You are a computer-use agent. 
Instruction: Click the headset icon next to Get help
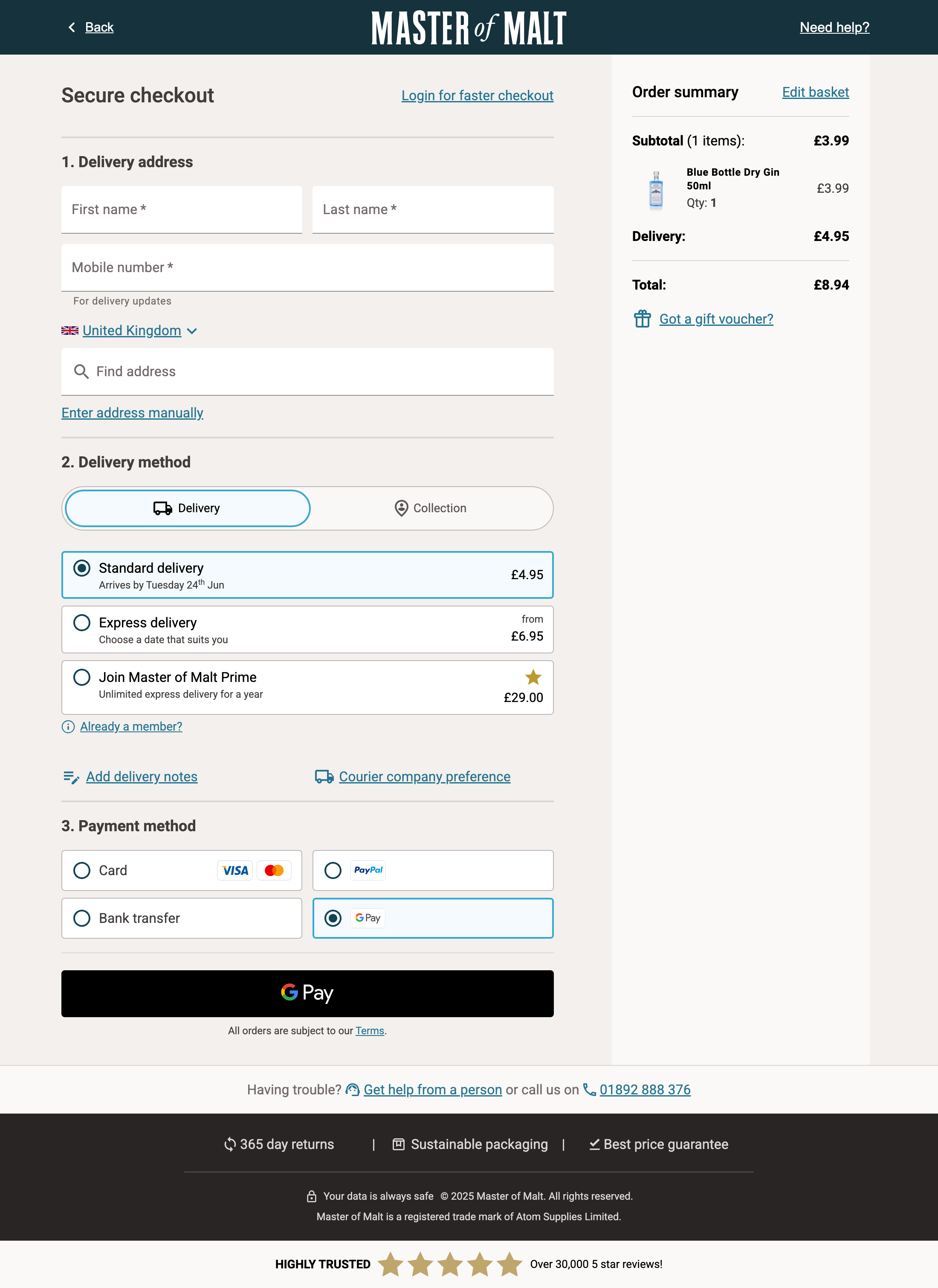pyautogui.click(x=352, y=1090)
